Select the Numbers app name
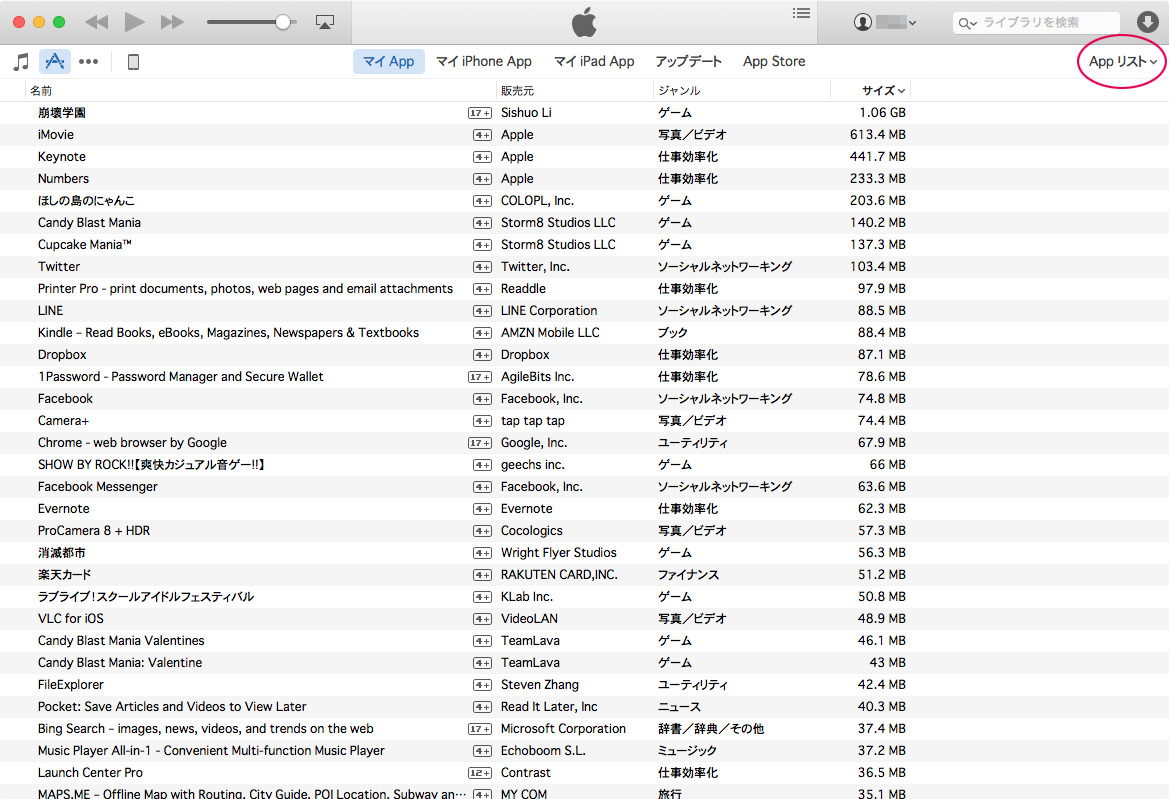The image size is (1169, 799). 63,179
